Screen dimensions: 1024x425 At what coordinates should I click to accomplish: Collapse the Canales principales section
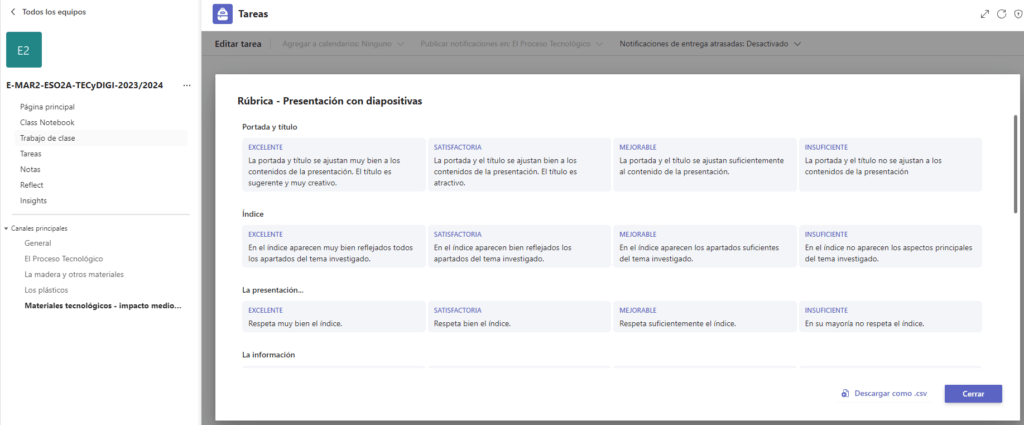pos(7,228)
